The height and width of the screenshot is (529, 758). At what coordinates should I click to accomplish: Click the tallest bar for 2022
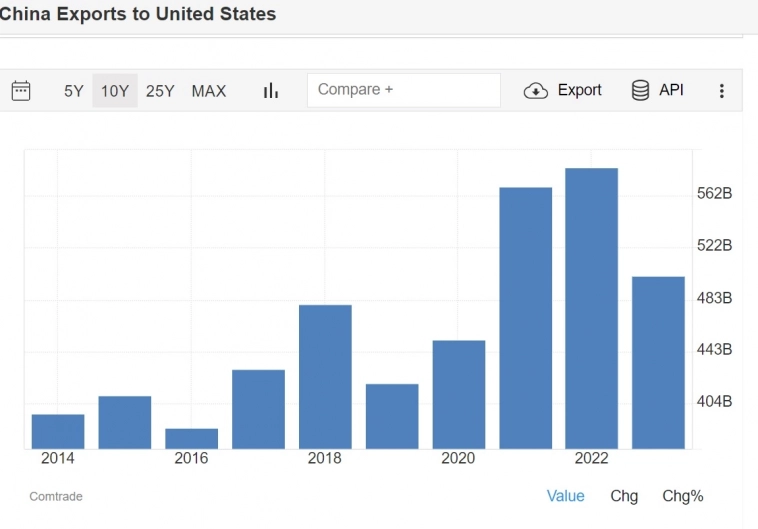[x=591, y=308]
